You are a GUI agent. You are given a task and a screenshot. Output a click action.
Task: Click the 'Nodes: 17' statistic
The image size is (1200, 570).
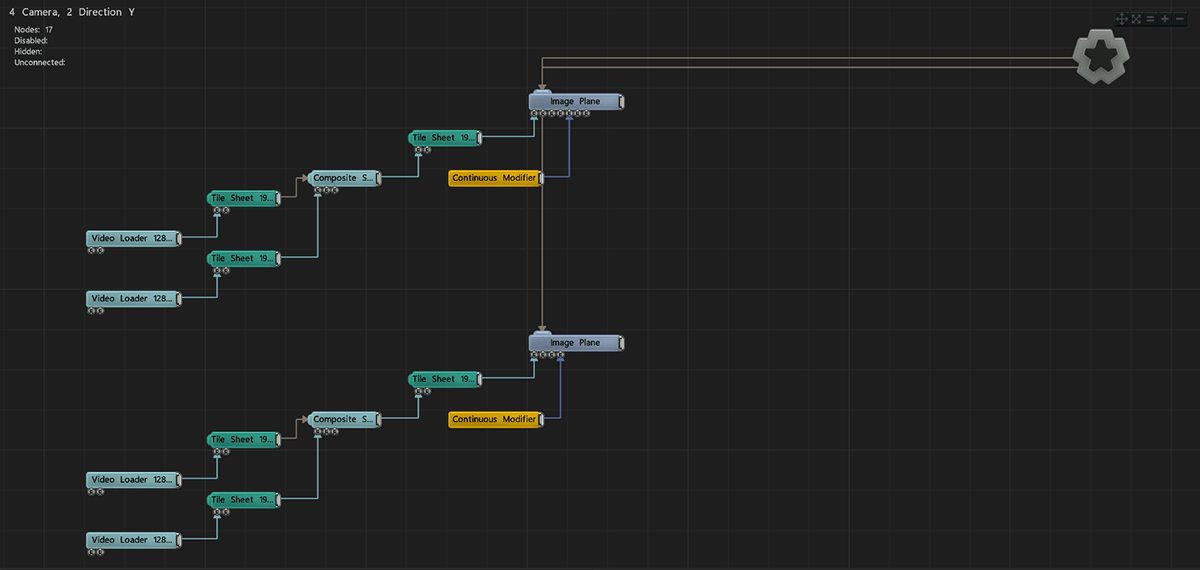click(x=34, y=30)
